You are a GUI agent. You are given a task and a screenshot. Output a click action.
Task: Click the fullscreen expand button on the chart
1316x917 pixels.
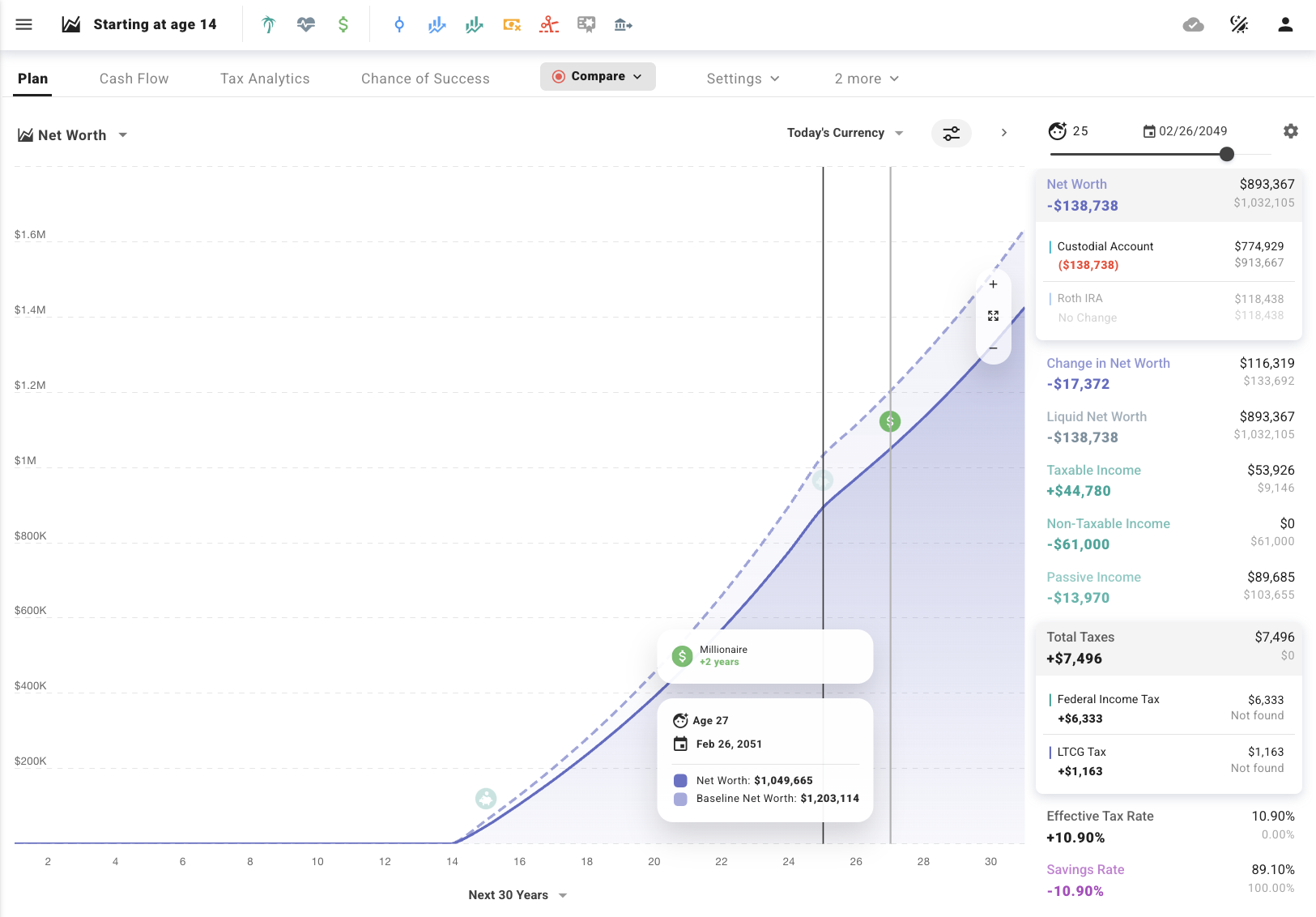click(993, 316)
